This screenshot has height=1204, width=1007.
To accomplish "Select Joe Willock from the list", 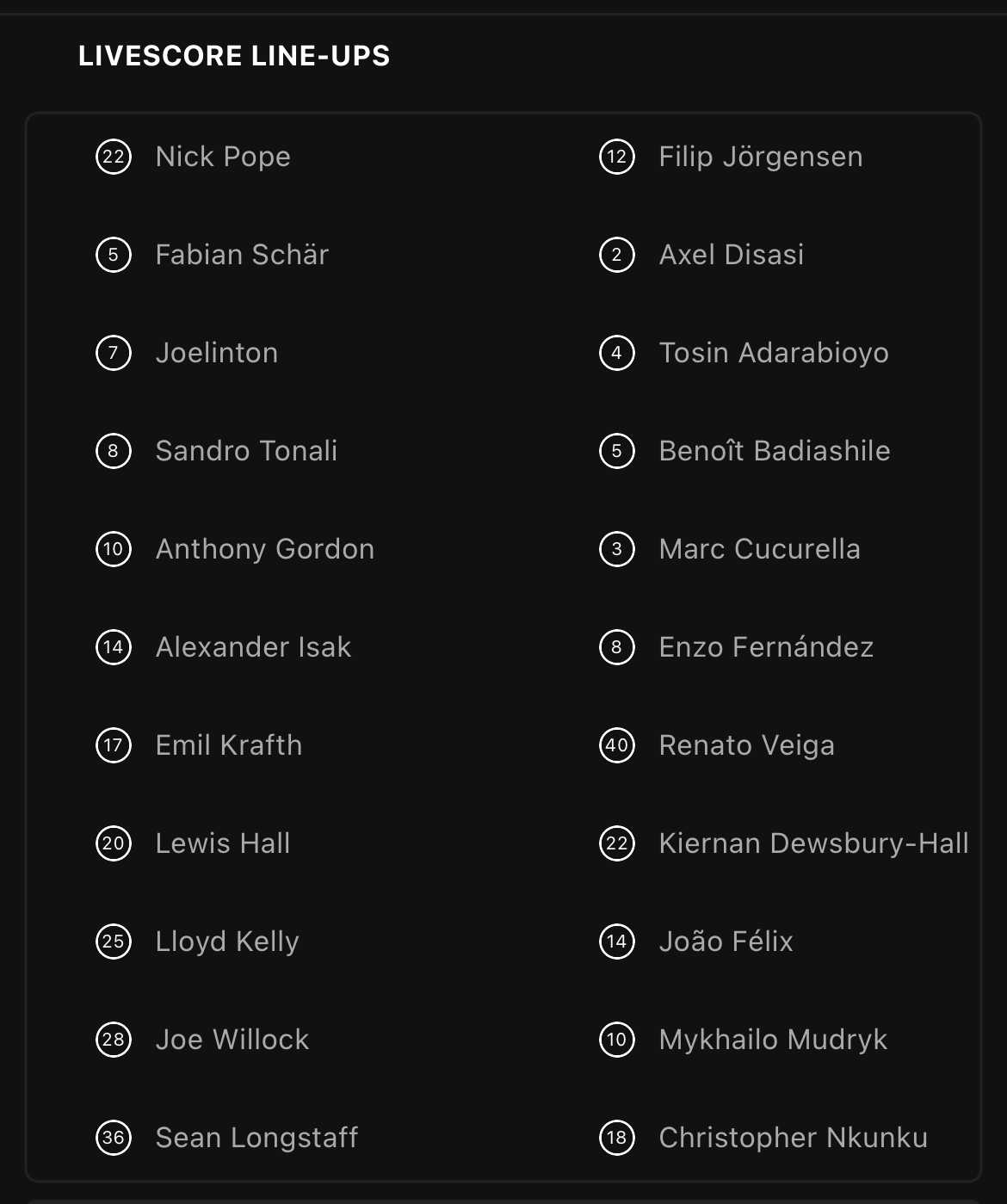I will point(232,1040).
